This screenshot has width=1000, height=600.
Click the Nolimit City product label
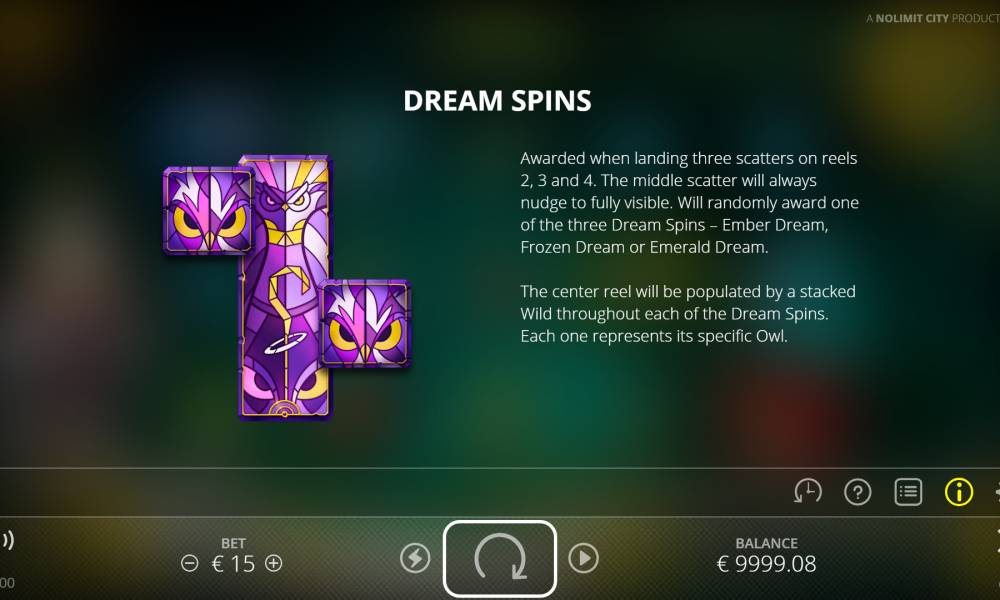932,18
